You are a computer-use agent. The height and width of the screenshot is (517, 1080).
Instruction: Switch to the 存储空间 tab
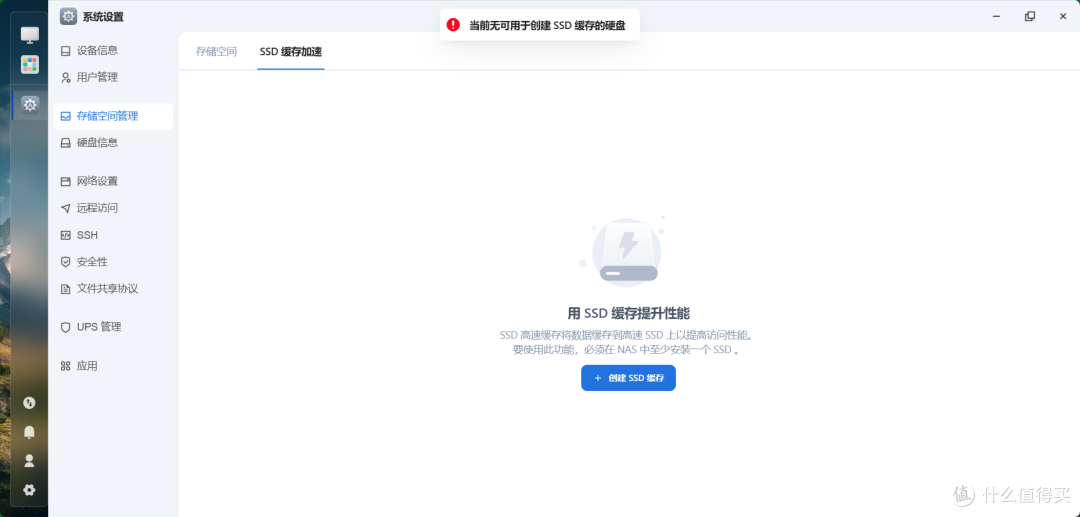[216, 52]
